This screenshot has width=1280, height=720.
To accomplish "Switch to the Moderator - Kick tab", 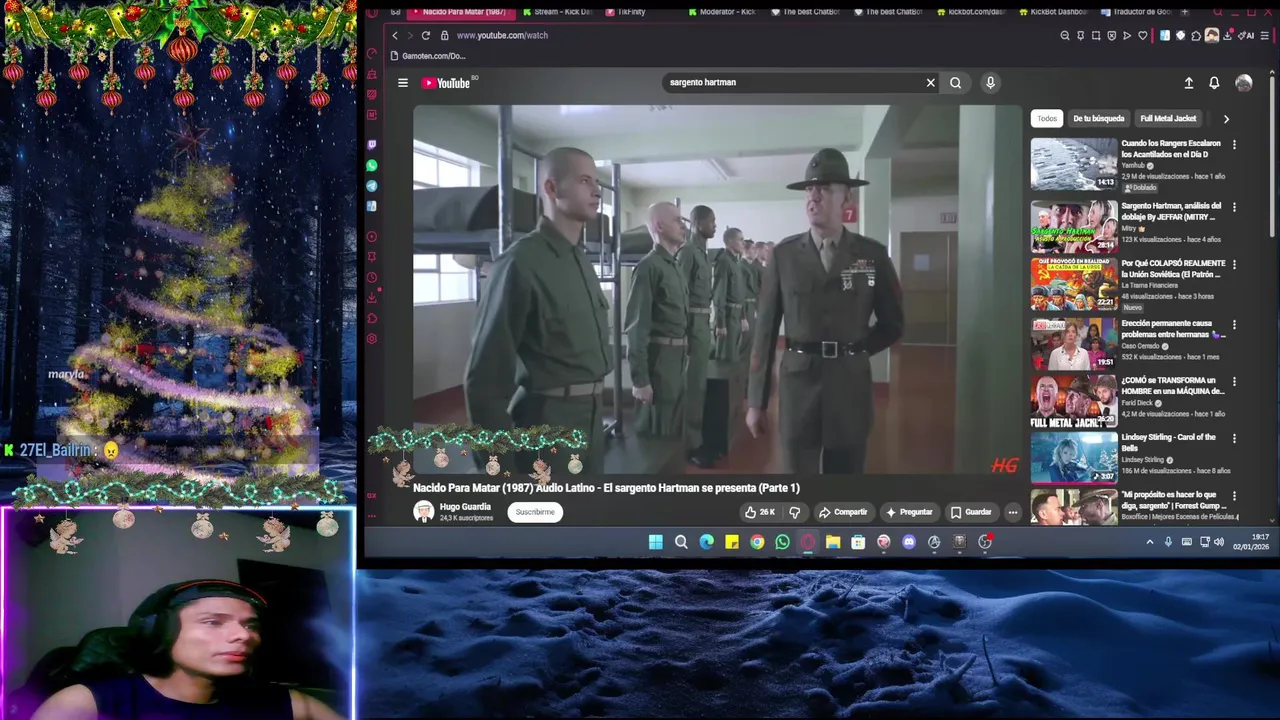I will pos(720,12).
